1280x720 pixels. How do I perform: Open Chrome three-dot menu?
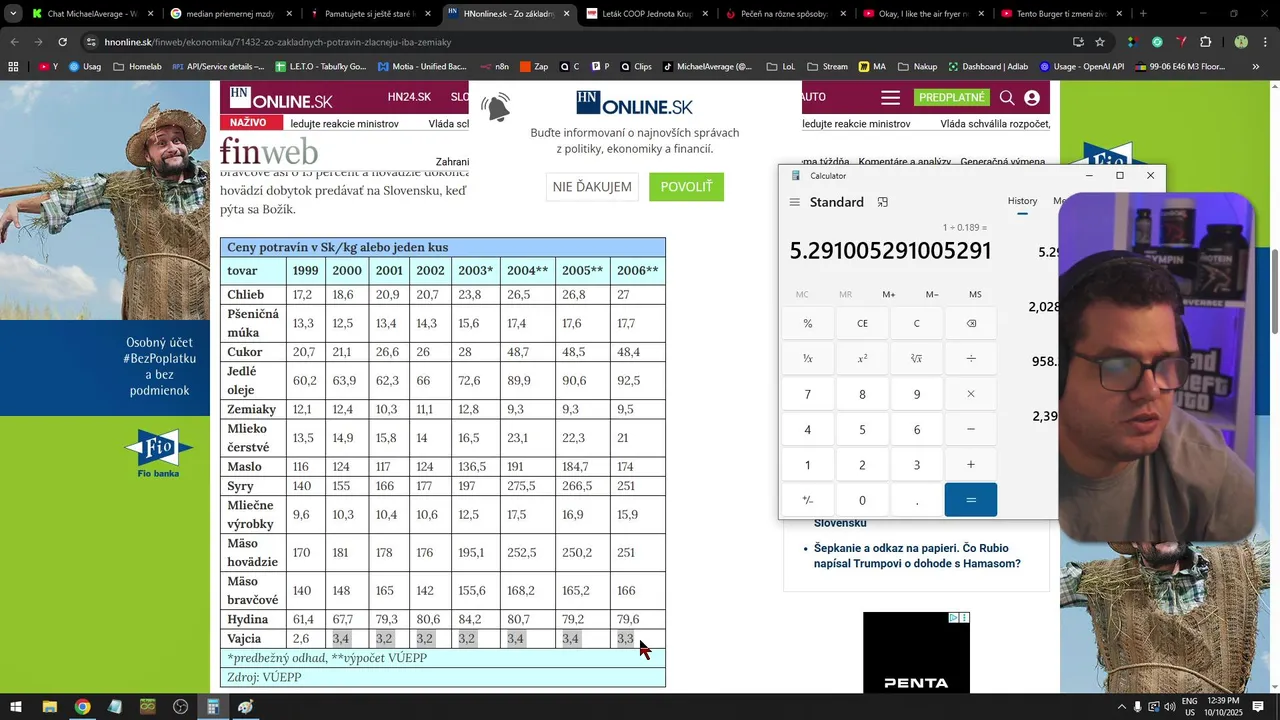1265,42
